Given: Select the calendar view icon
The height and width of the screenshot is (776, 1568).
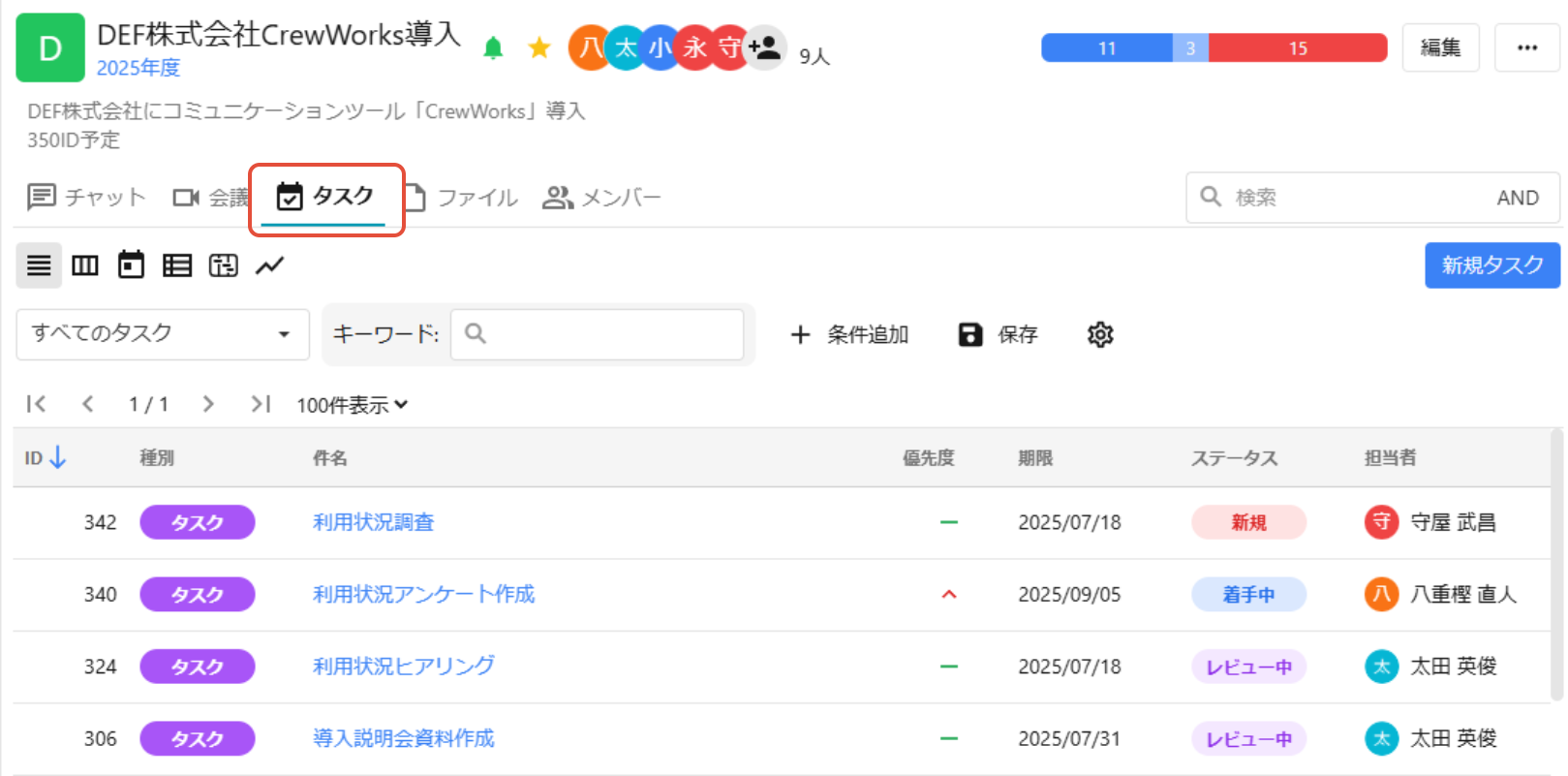Looking at the screenshot, I should tap(131, 265).
